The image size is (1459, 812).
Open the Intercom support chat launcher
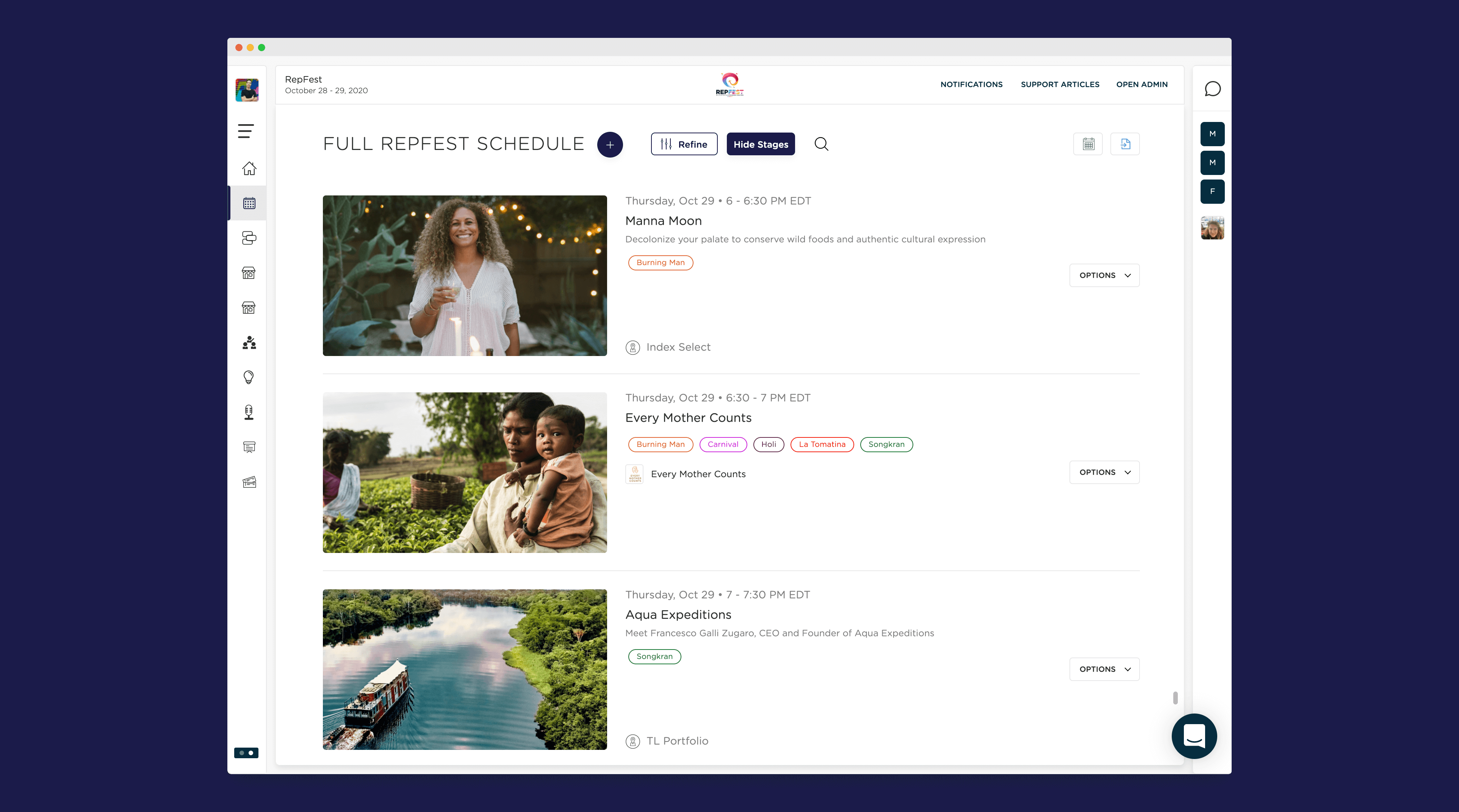tap(1194, 735)
